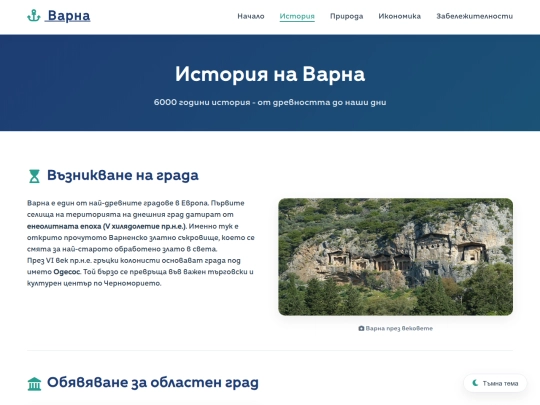The height and width of the screenshot is (405, 540).
Task: Click the moon icon on theme button
Action: tap(475, 383)
